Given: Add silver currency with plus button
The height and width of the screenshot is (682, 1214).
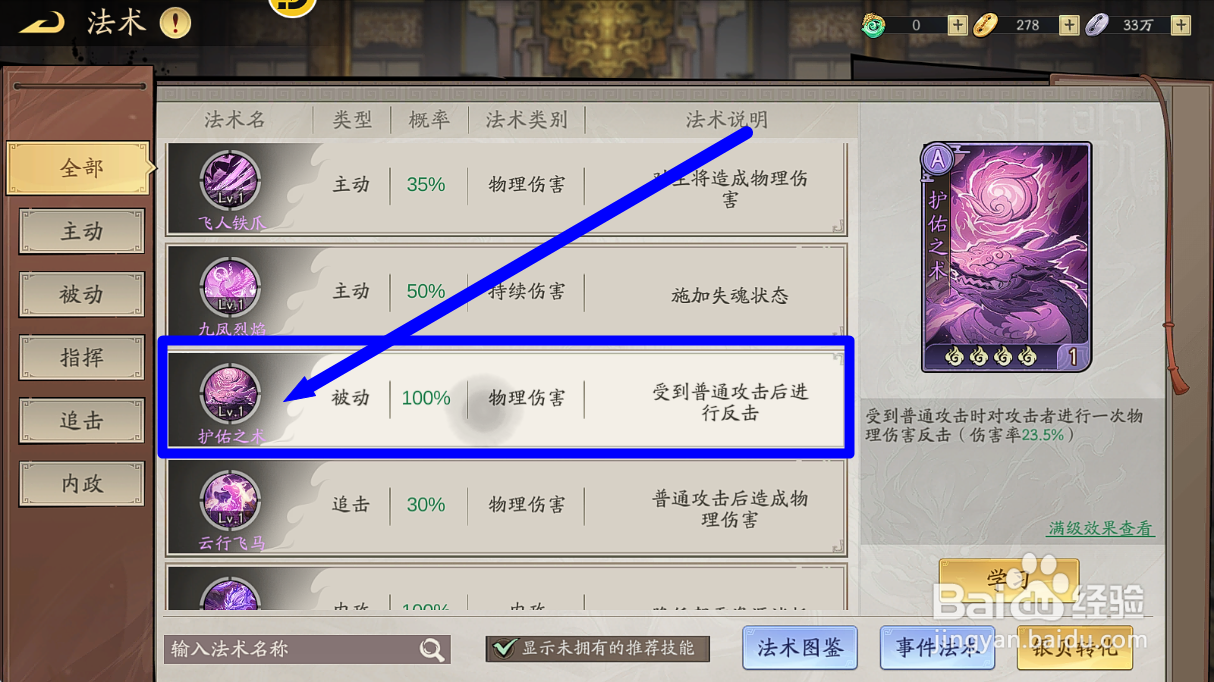Looking at the screenshot, I should click(x=1181, y=25).
